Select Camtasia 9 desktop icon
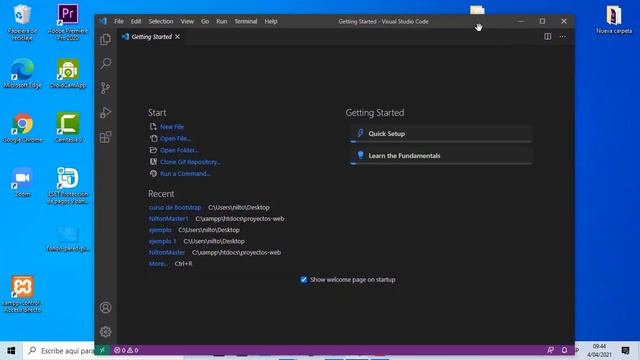 (68, 128)
